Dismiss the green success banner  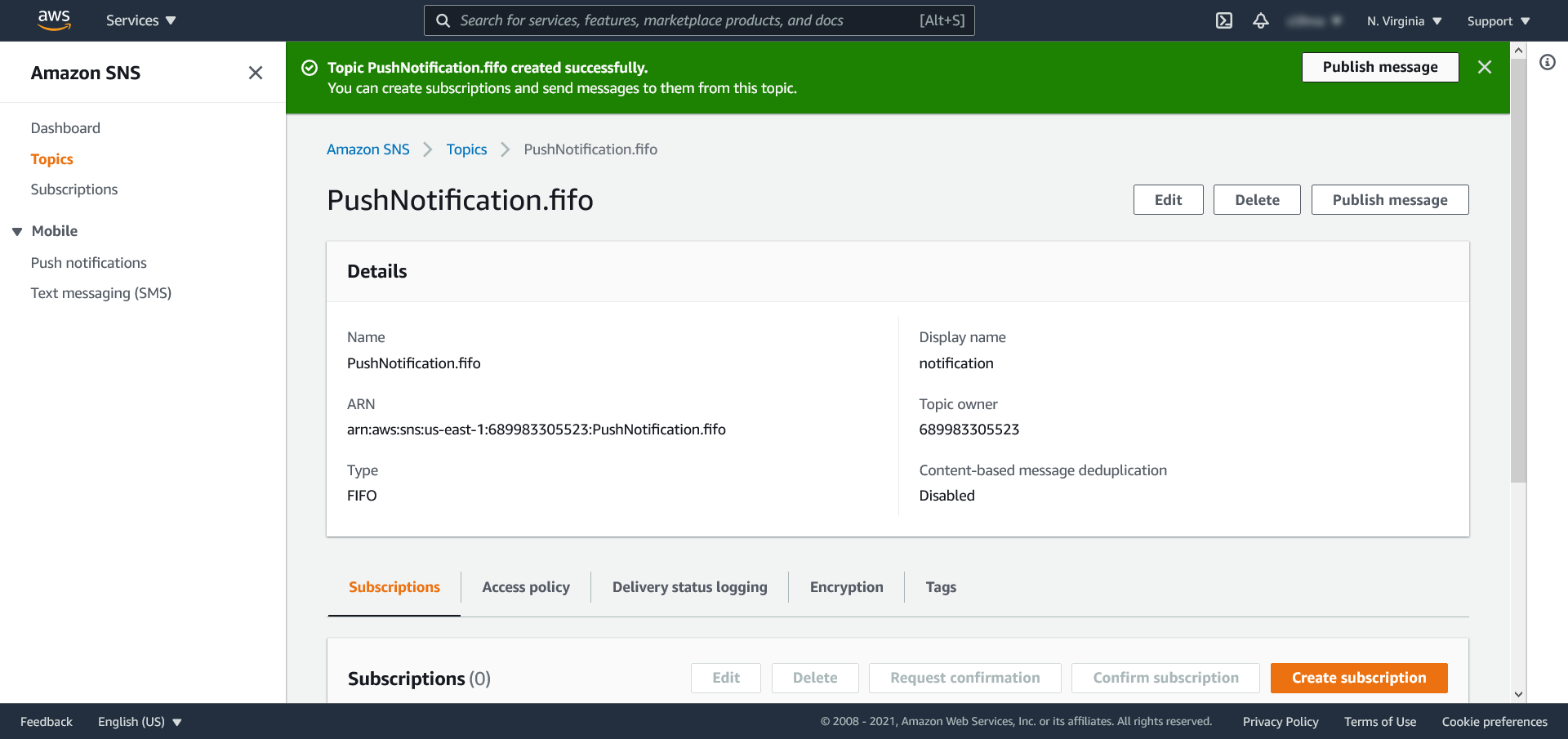1485,67
